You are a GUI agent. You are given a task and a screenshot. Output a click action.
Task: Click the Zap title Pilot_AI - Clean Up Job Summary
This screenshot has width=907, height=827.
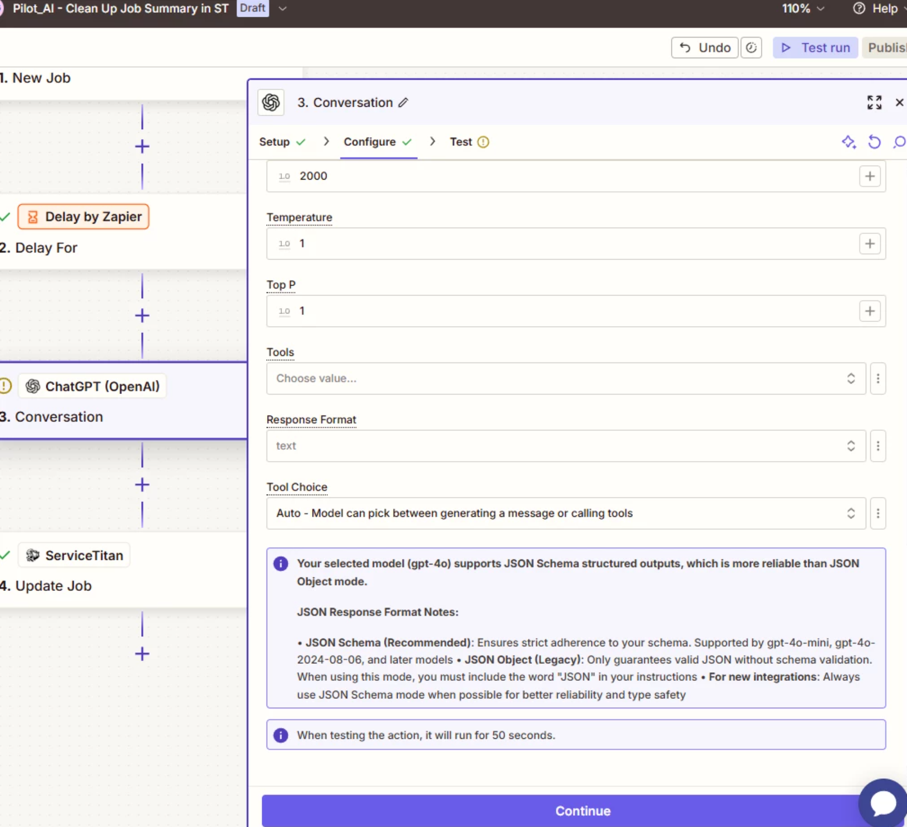pos(120,9)
